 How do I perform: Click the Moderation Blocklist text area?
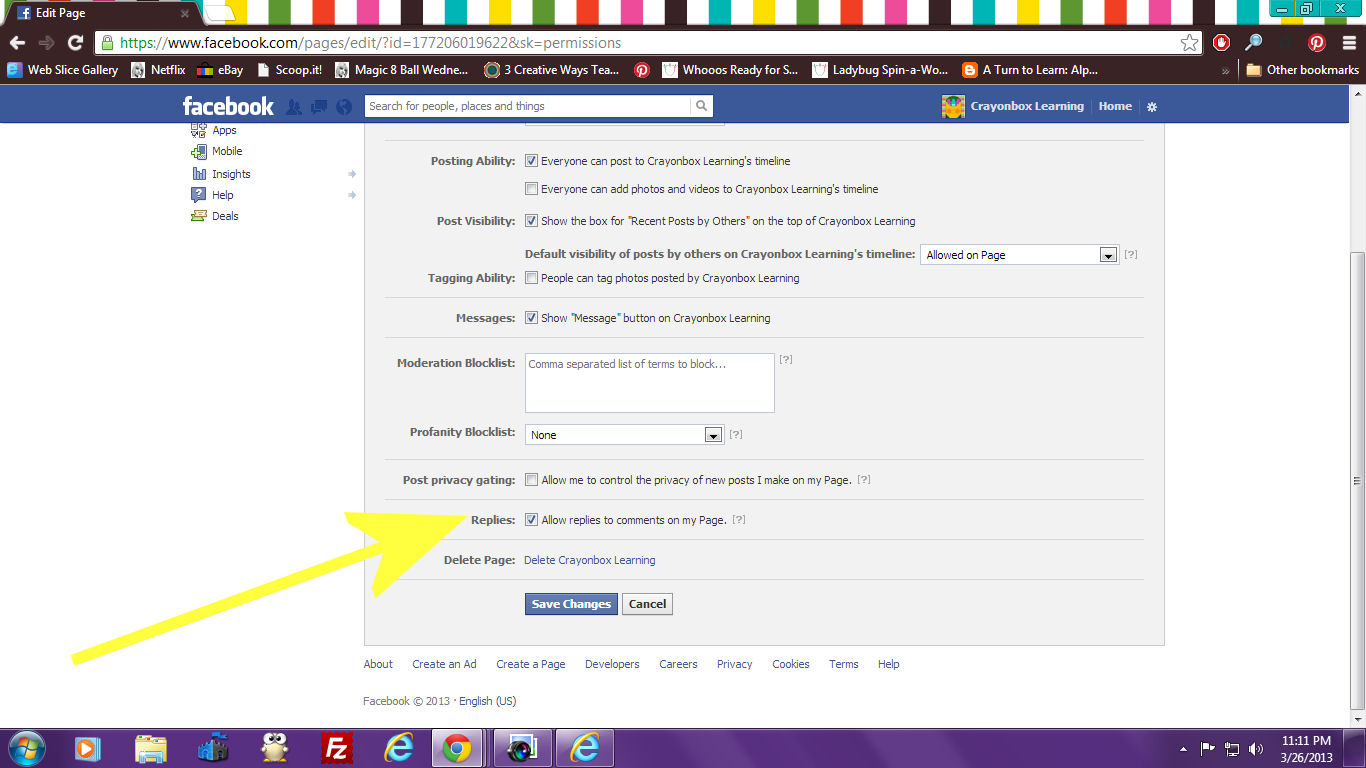tap(650, 383)
